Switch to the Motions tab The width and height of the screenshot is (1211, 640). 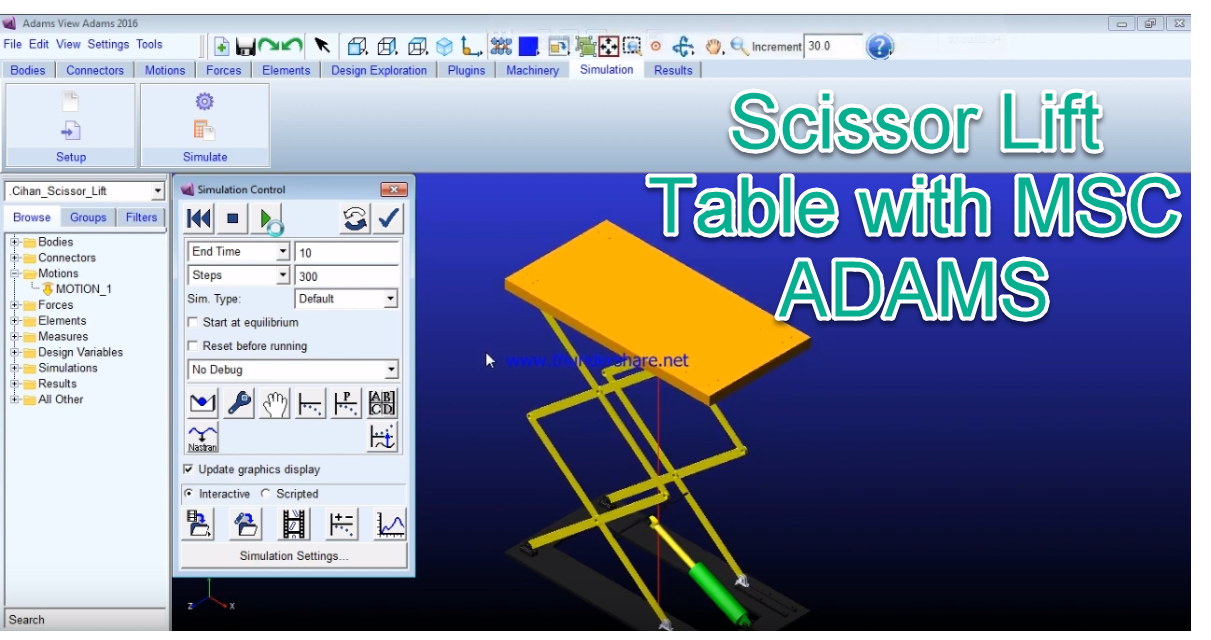point(165,70)
